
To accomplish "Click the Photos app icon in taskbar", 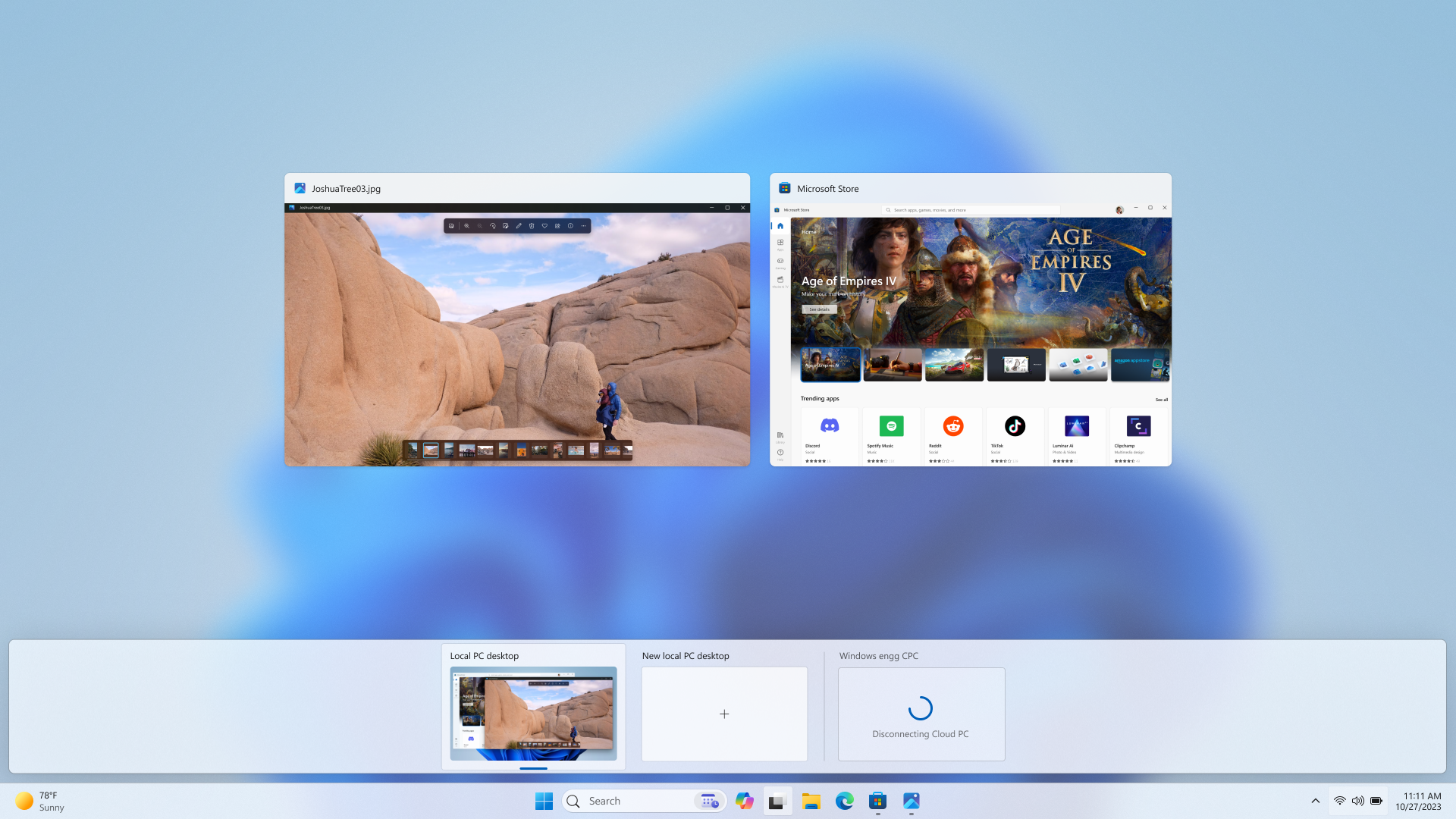I will point(911,800).
